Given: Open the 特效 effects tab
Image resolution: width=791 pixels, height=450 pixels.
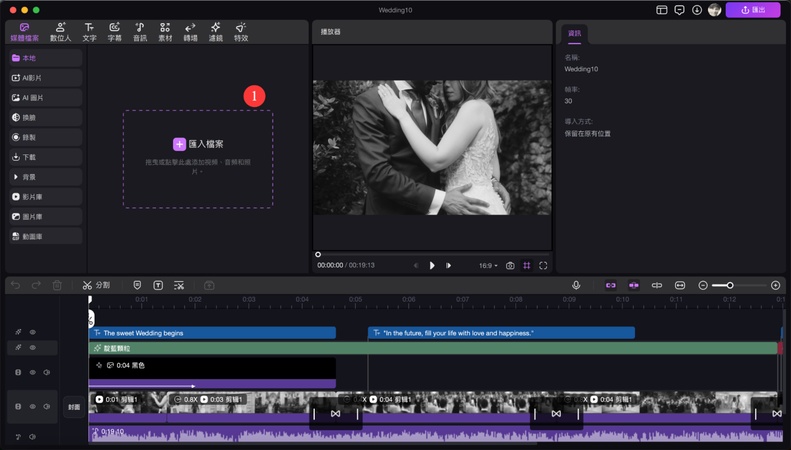Looking at the screenshot, I should (x=241, y=31).
